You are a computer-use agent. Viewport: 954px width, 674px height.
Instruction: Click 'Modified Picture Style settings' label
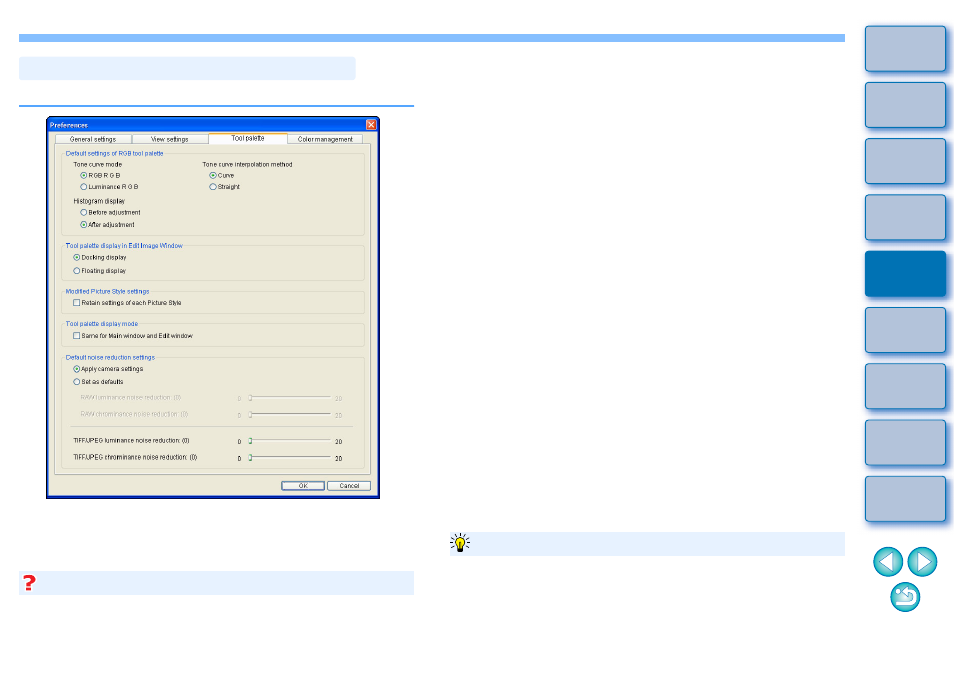[107, 291]
